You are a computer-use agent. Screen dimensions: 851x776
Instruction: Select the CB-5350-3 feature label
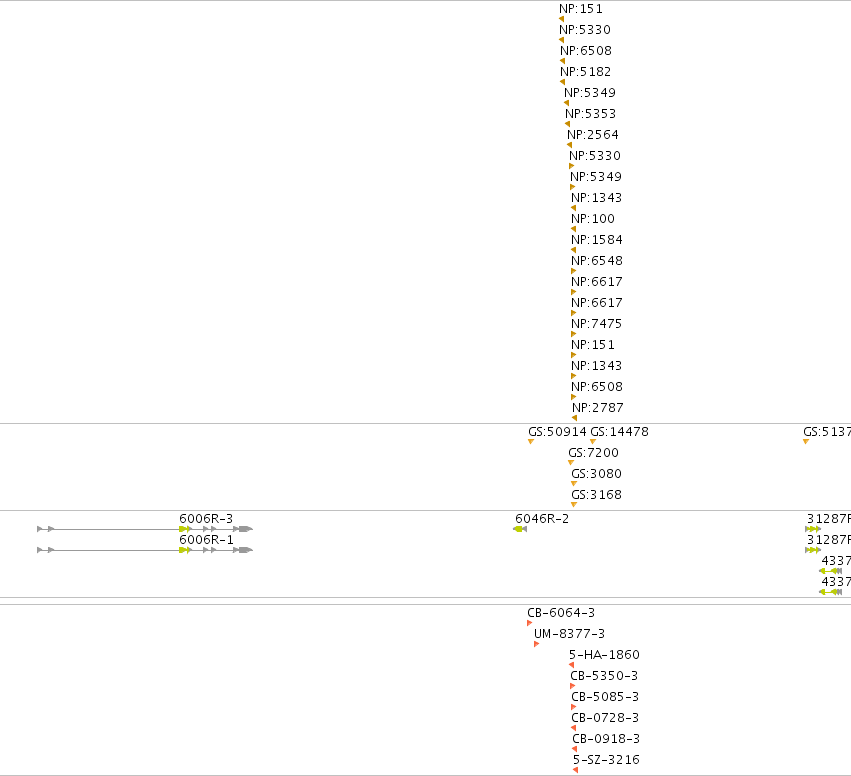[604, 676]
